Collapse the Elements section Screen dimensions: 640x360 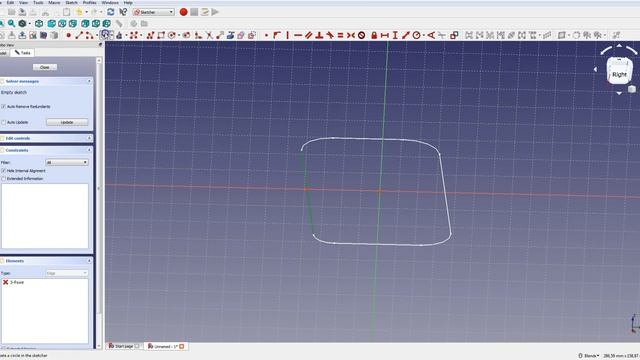89,260
